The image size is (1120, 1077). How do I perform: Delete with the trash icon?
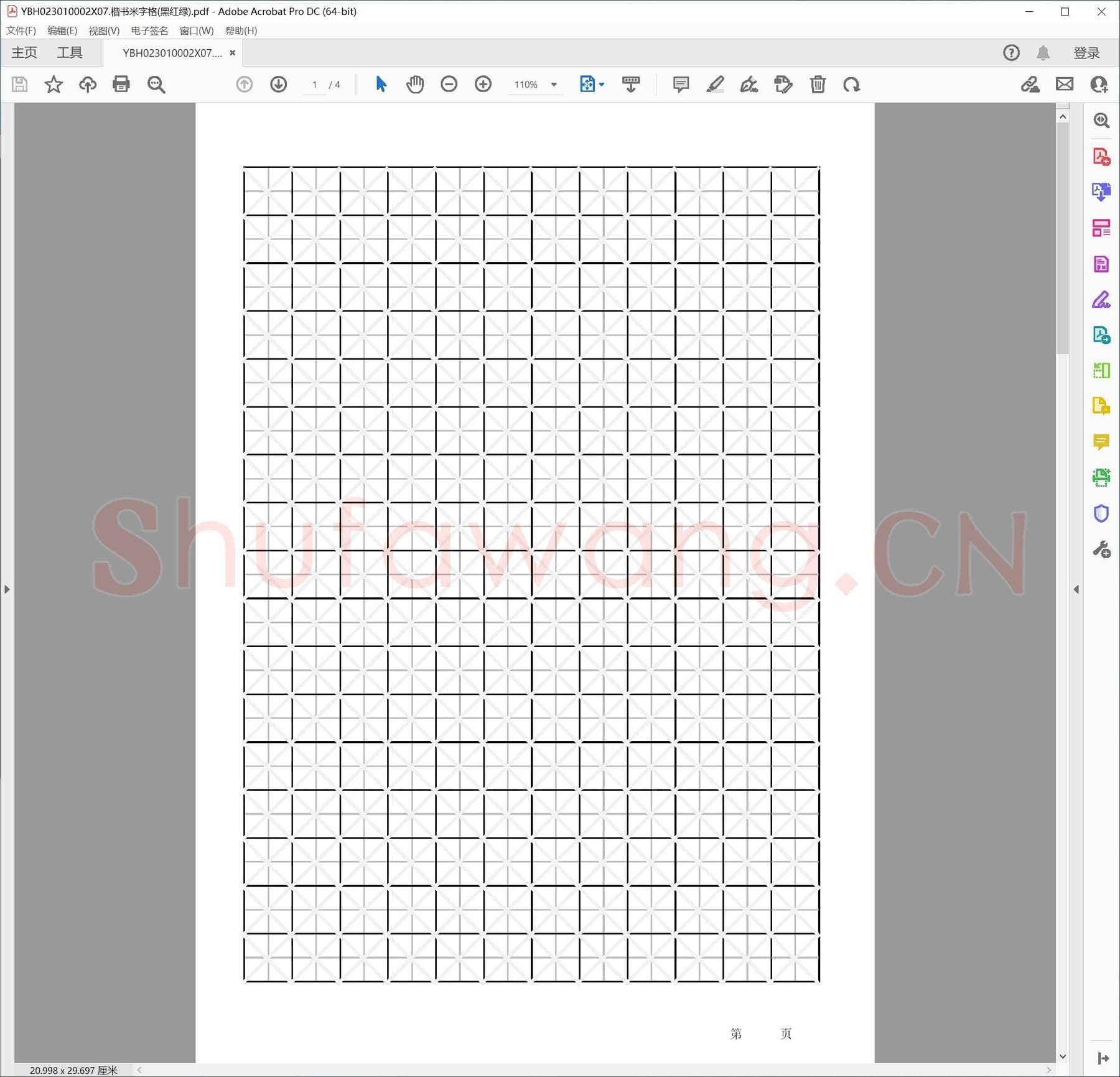coord(818,84)
